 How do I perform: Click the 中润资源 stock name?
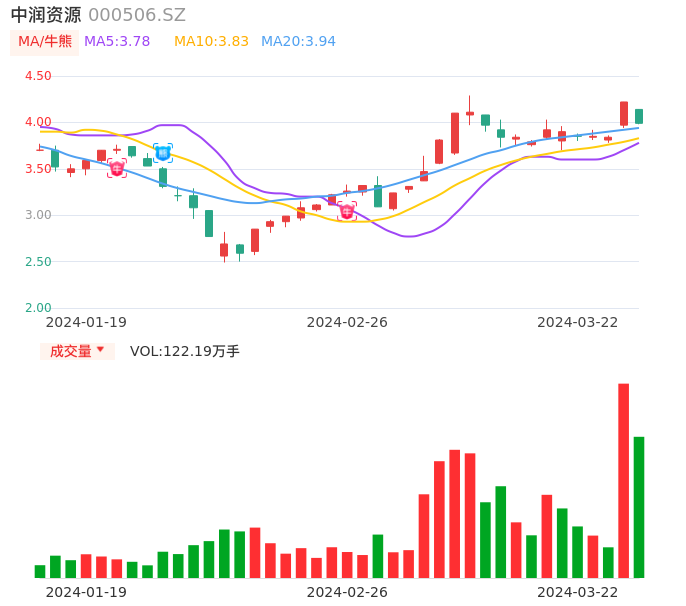click(x=46, y=15)
